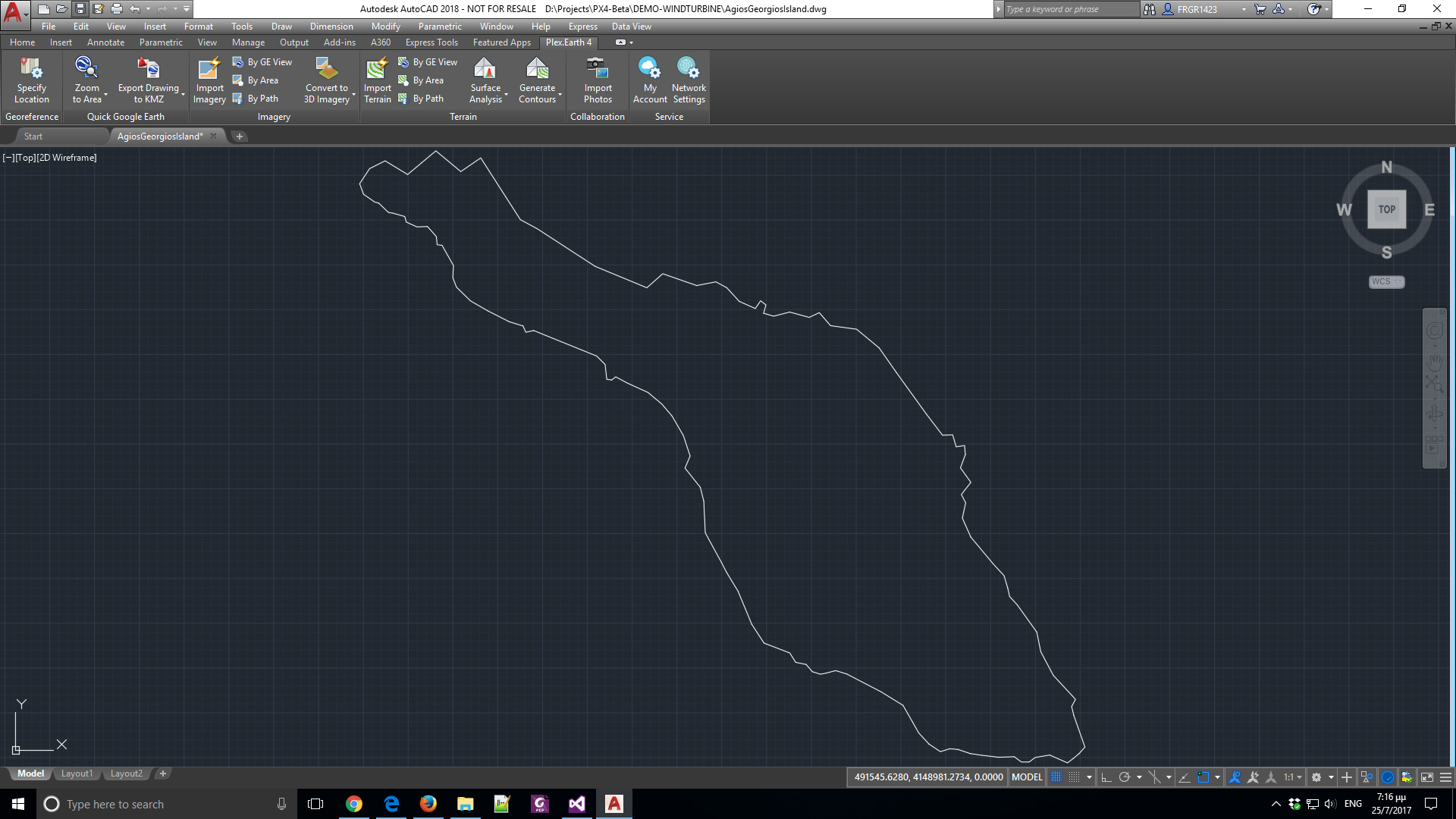Open Chrome from the taskbar

353,804
